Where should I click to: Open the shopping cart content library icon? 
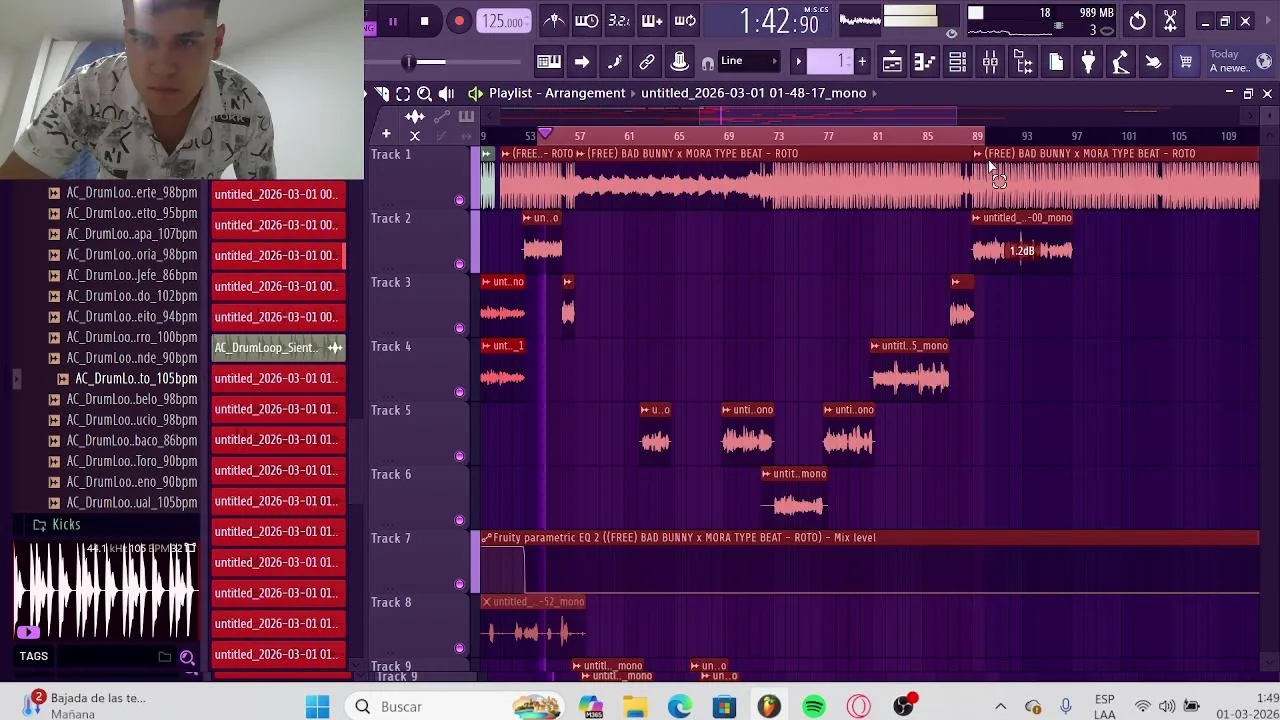[1186, 62]
